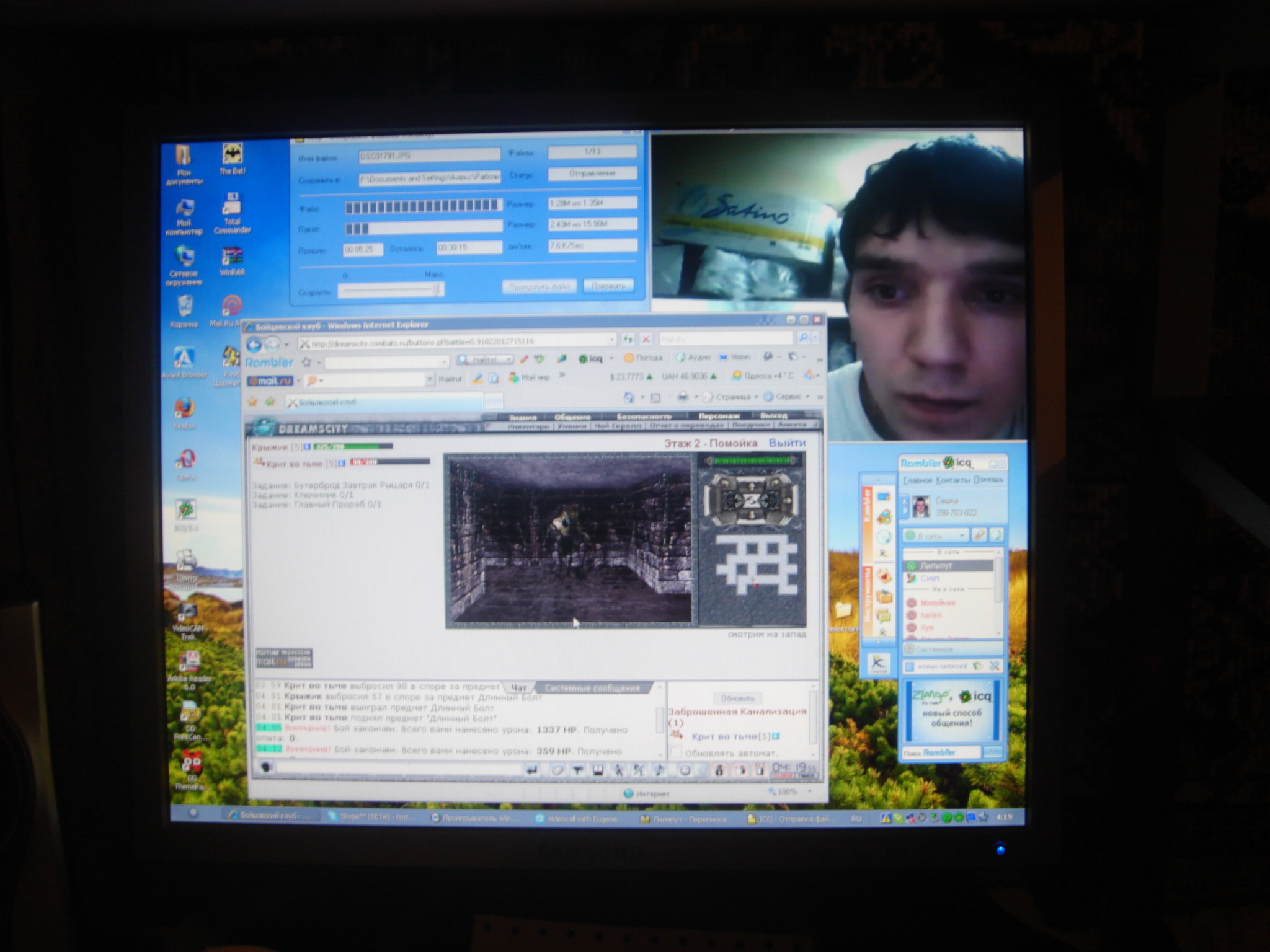Click the game chat message input field
This screenshot has height=952, width=1270.
point(398,769)
